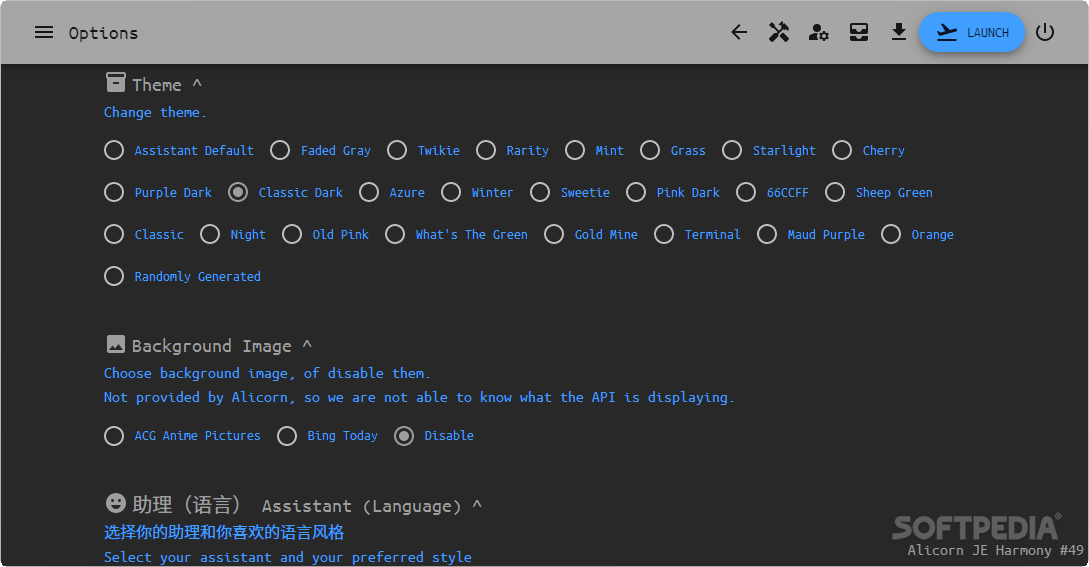Open the container manager icon
The width and height of the screenshot is (1089, 567).
(859, 33)
